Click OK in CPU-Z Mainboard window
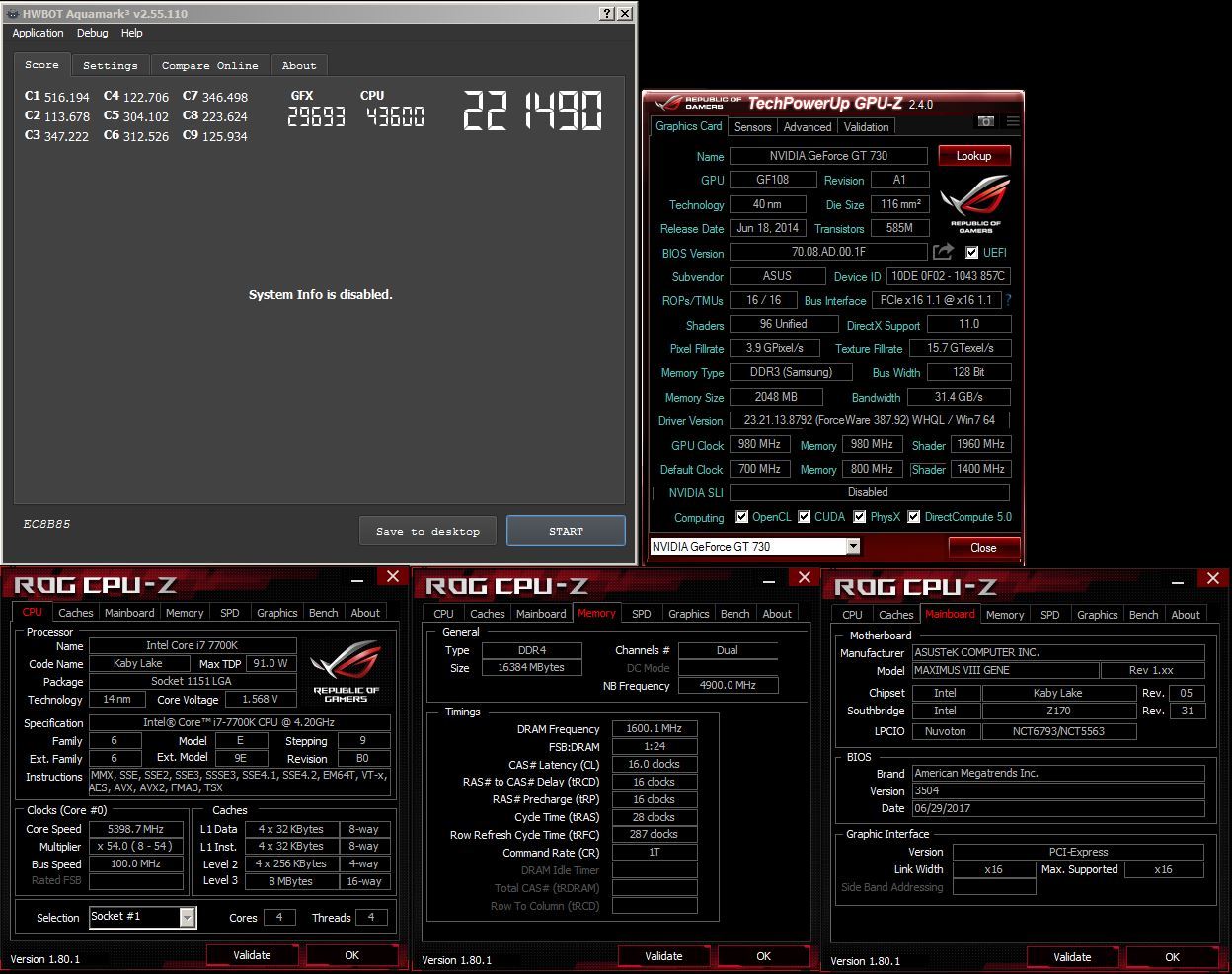 [1172, 957]
